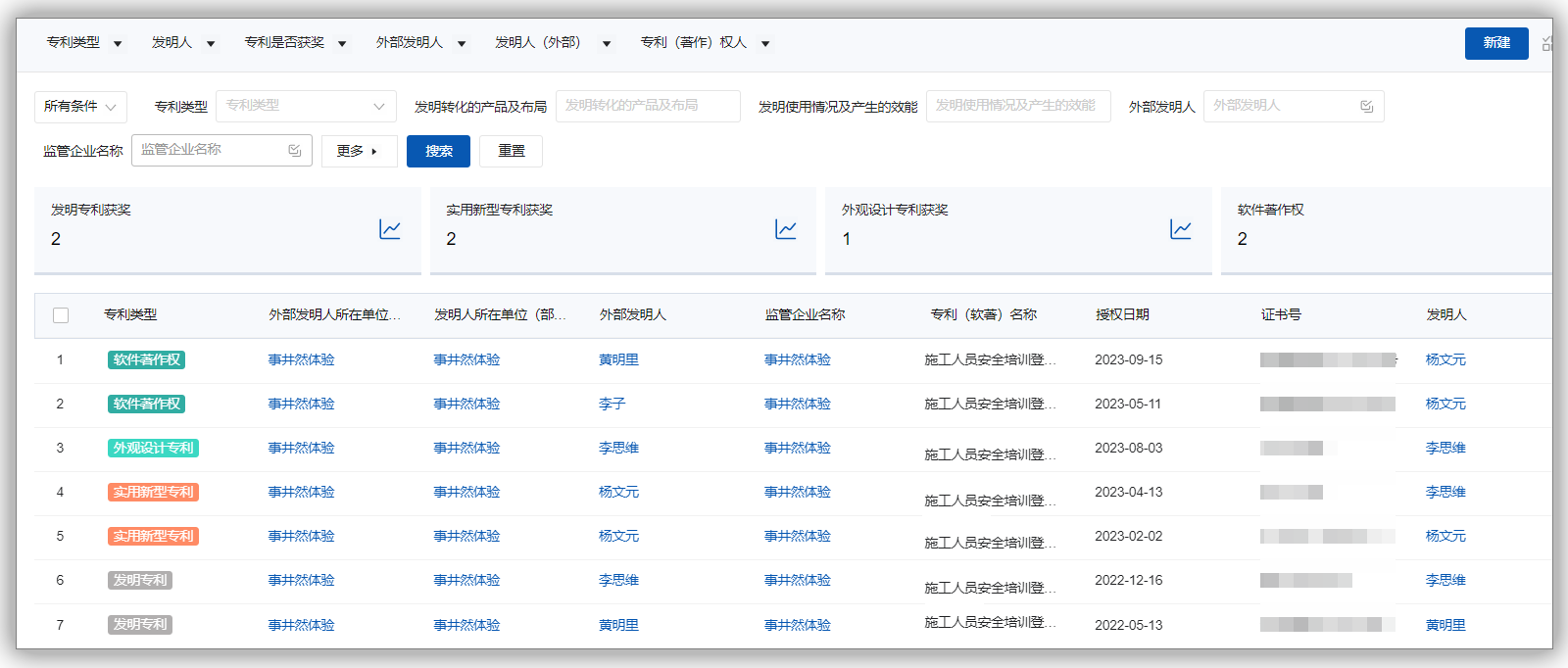Open external inventor 黄明里 link in row 1
The width and height of the screenshot is (1568, 668).
618,360
